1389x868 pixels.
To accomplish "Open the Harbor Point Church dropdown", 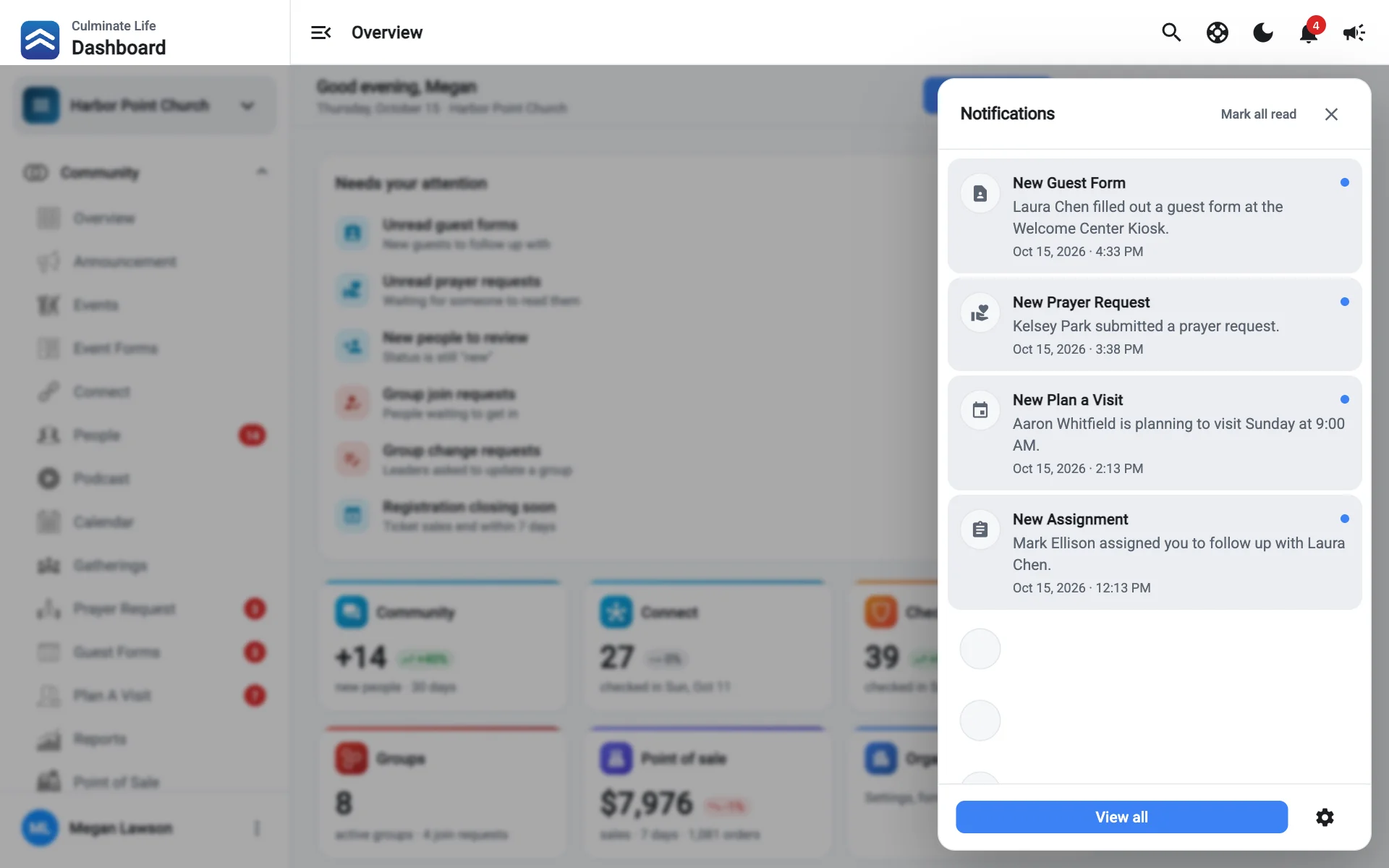I will 145,106.
